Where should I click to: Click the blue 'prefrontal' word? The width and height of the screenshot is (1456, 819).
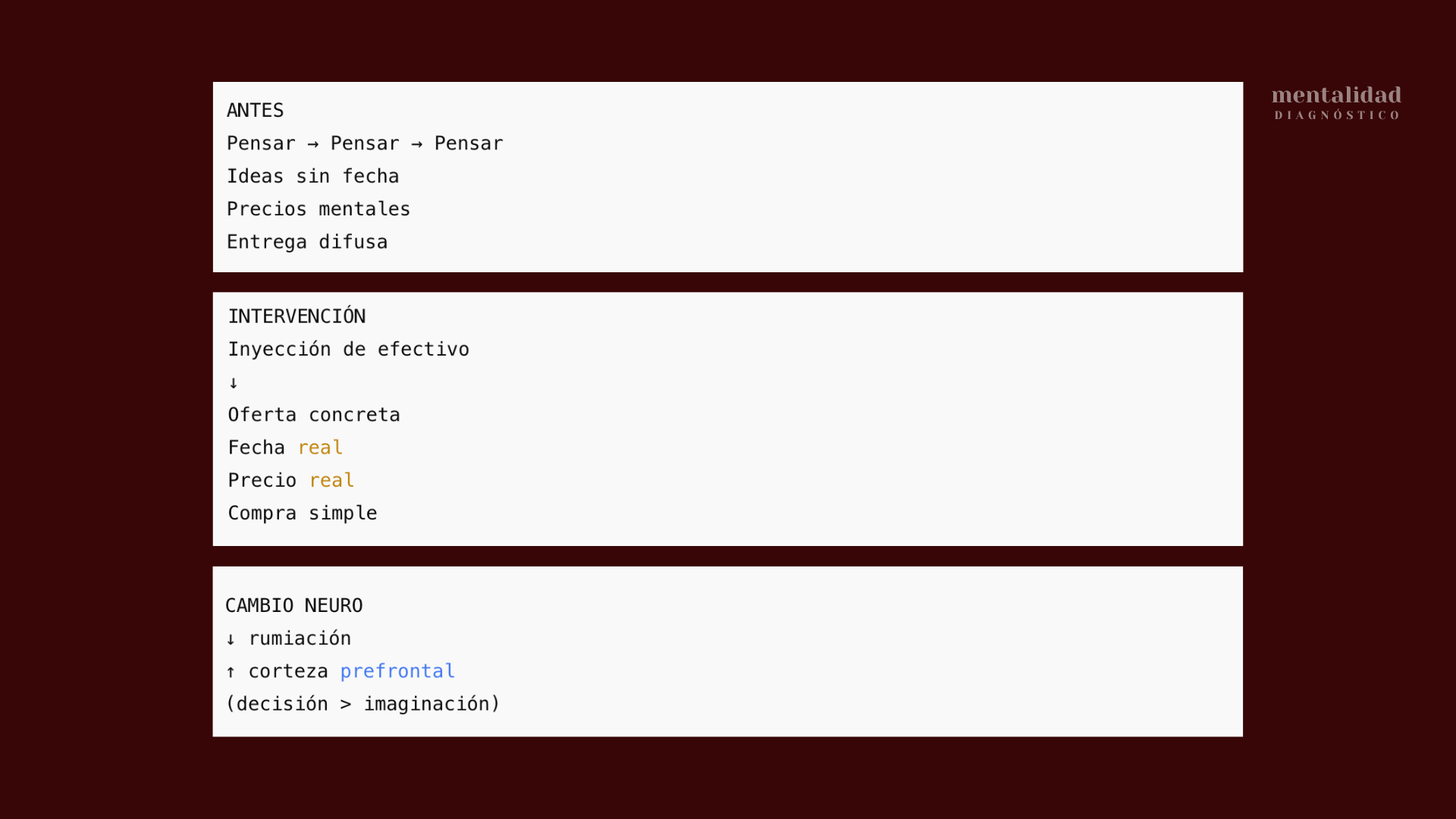(397, 672)
